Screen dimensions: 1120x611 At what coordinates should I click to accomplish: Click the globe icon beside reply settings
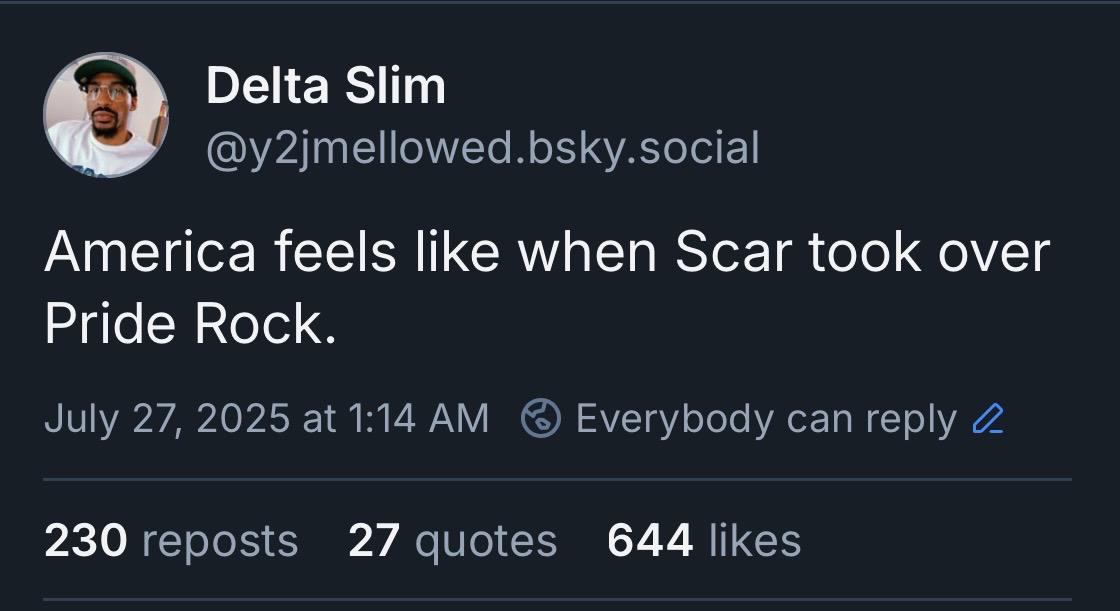click(541, 418)
